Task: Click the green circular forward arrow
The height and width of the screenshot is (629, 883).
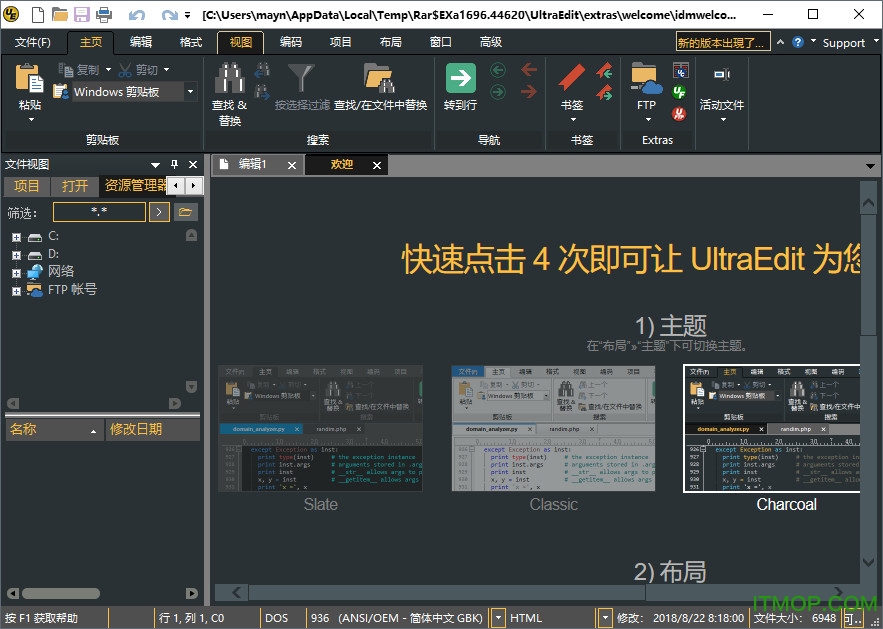Action: [498, 91]
